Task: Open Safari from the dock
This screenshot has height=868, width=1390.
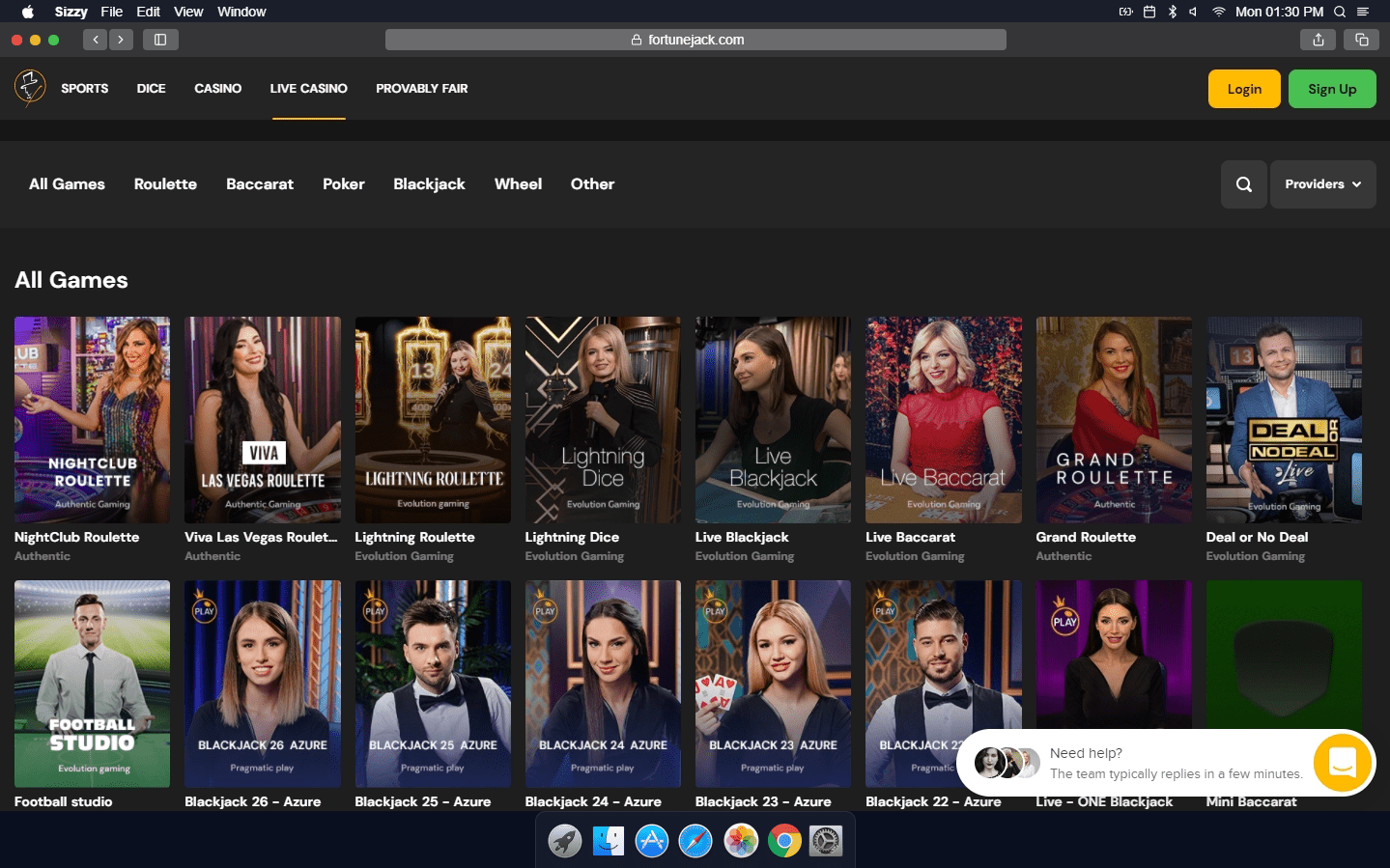Action: 695,841
